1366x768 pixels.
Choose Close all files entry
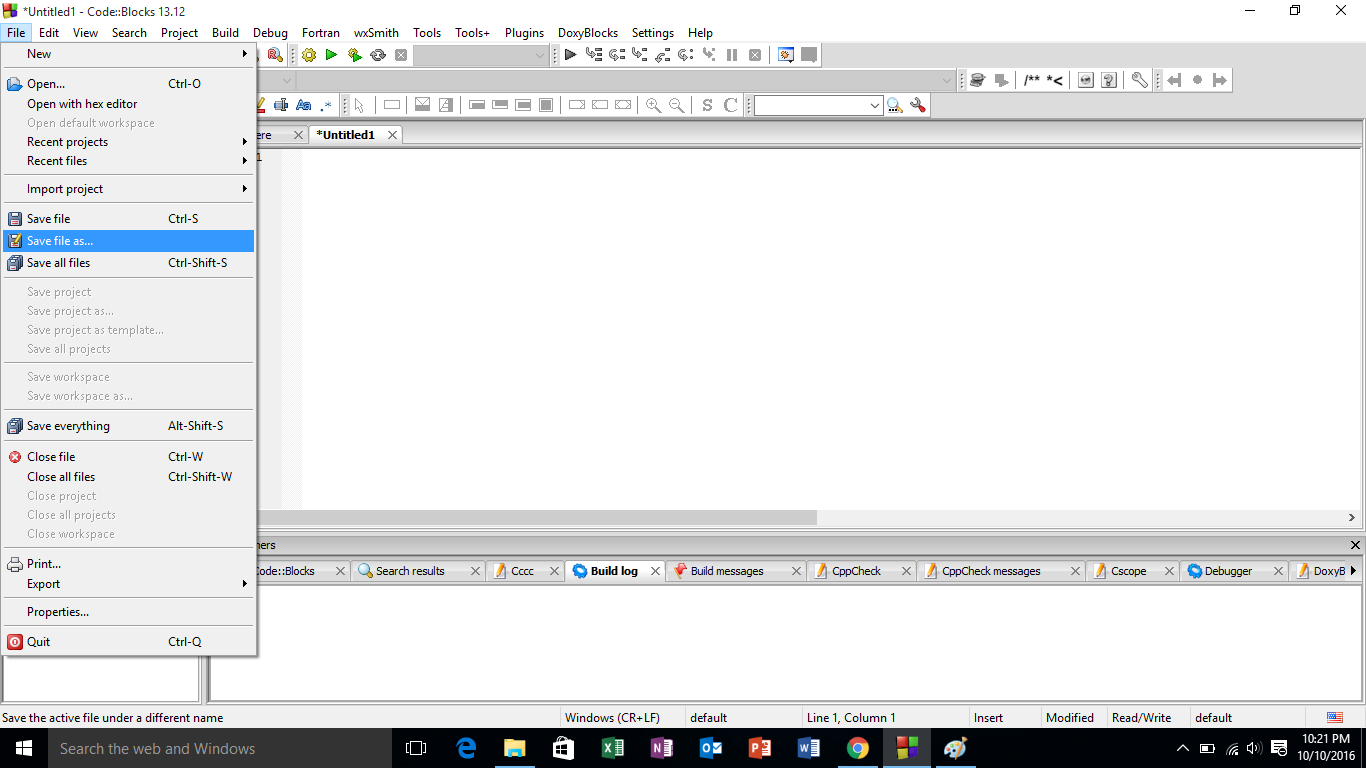[128, 477]
